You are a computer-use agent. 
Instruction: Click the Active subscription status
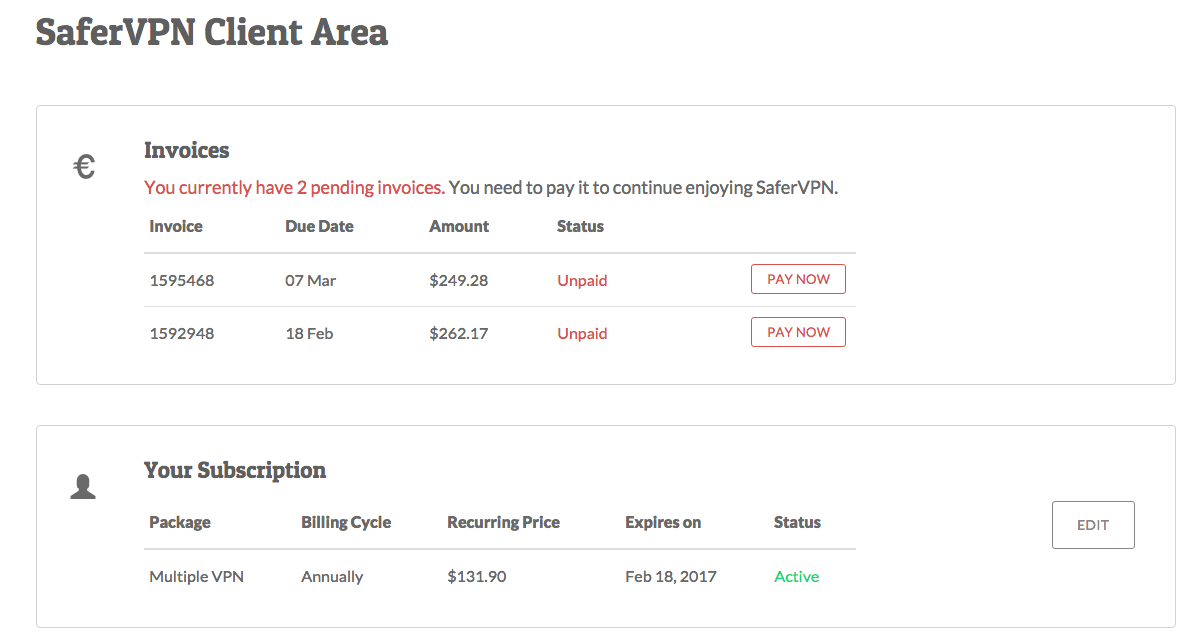point(797,576)
